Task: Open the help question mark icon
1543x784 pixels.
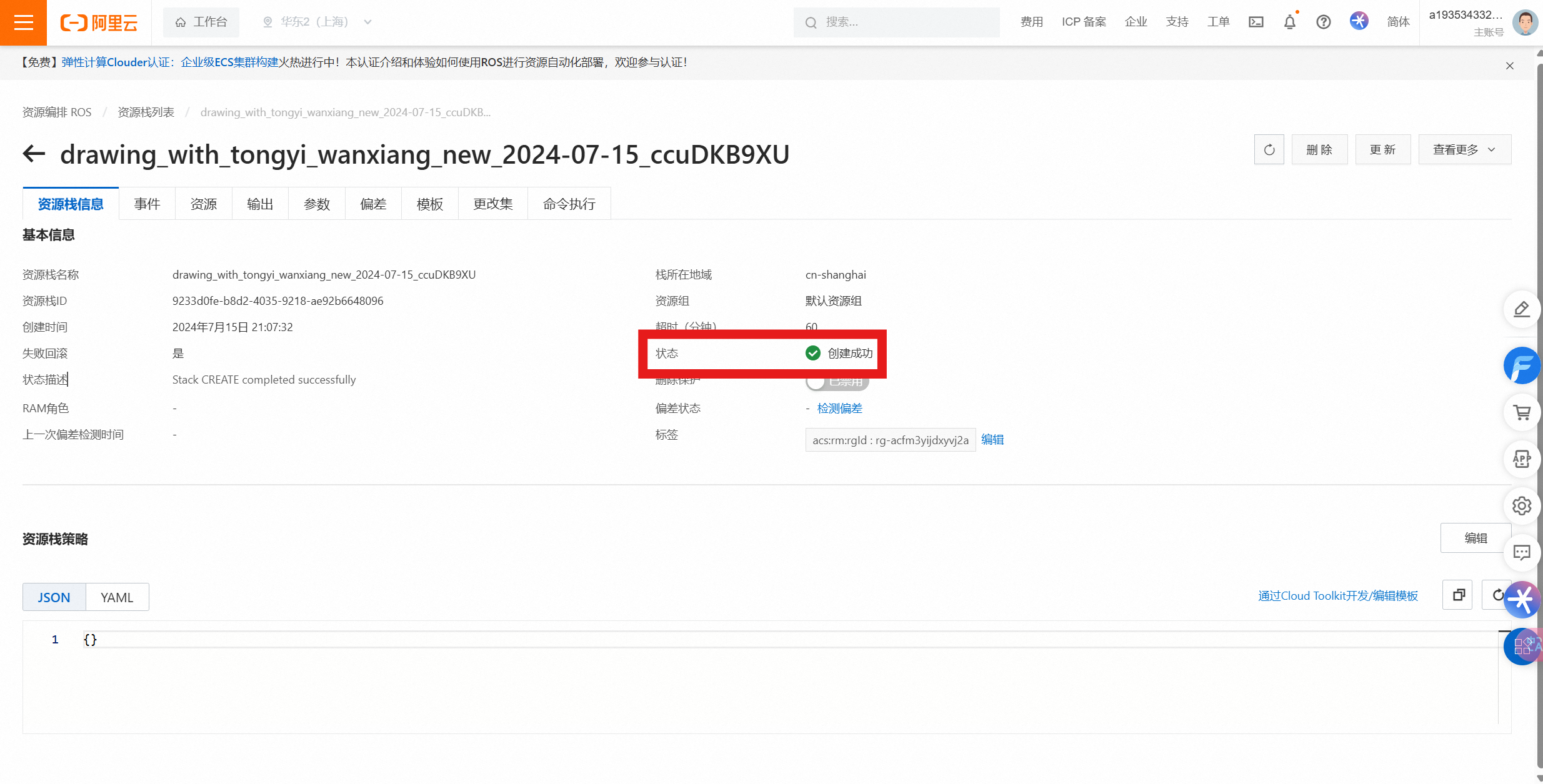Action: [1323, 22]
